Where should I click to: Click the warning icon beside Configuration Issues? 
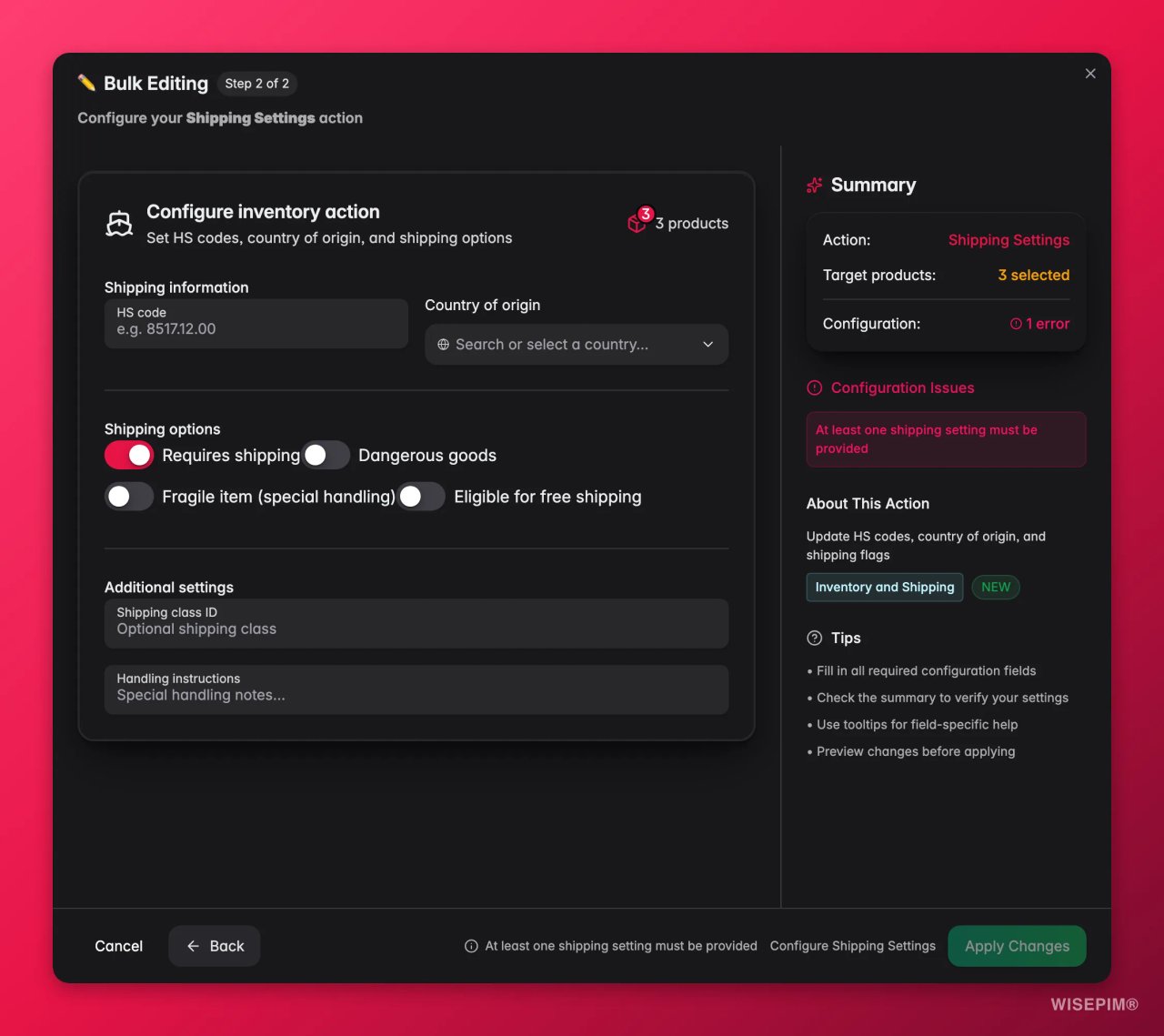(x=814, y=387)
